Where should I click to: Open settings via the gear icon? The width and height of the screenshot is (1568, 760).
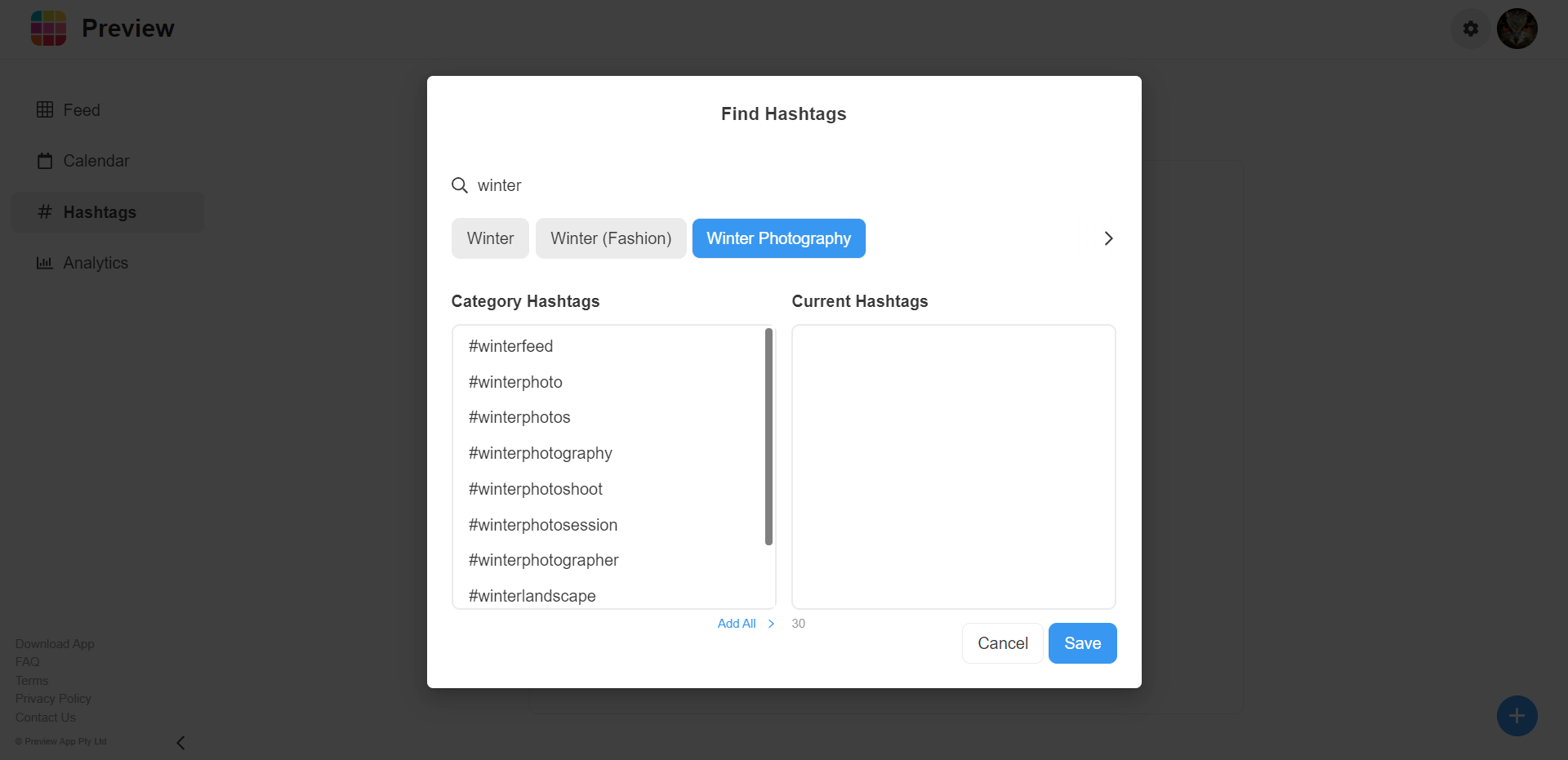coord(1470,29)
